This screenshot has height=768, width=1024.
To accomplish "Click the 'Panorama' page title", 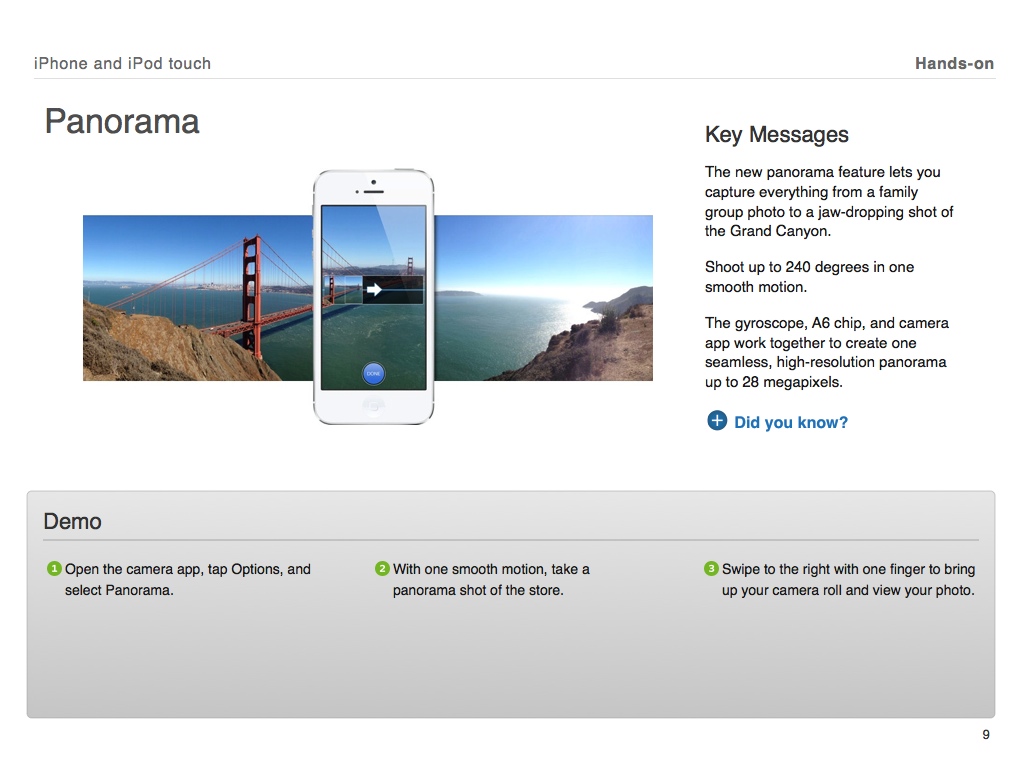I will [x=122, y=122].
